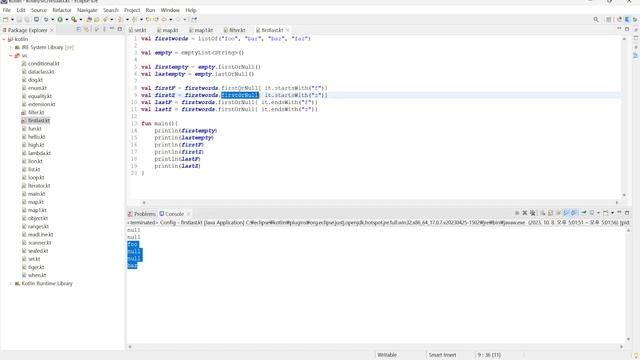The image size is (640, 360).
Task: Select conditional.kt in Package Explorer
Action: [x=44, y=64]
